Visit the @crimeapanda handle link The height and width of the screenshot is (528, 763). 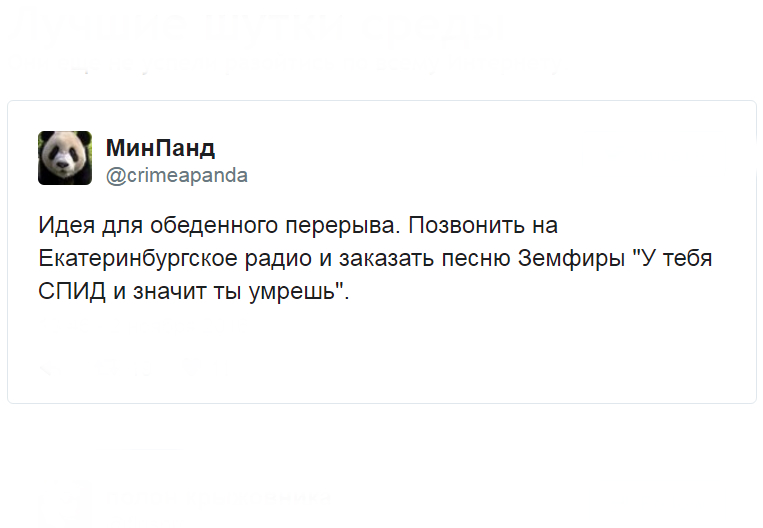[177, 175]
